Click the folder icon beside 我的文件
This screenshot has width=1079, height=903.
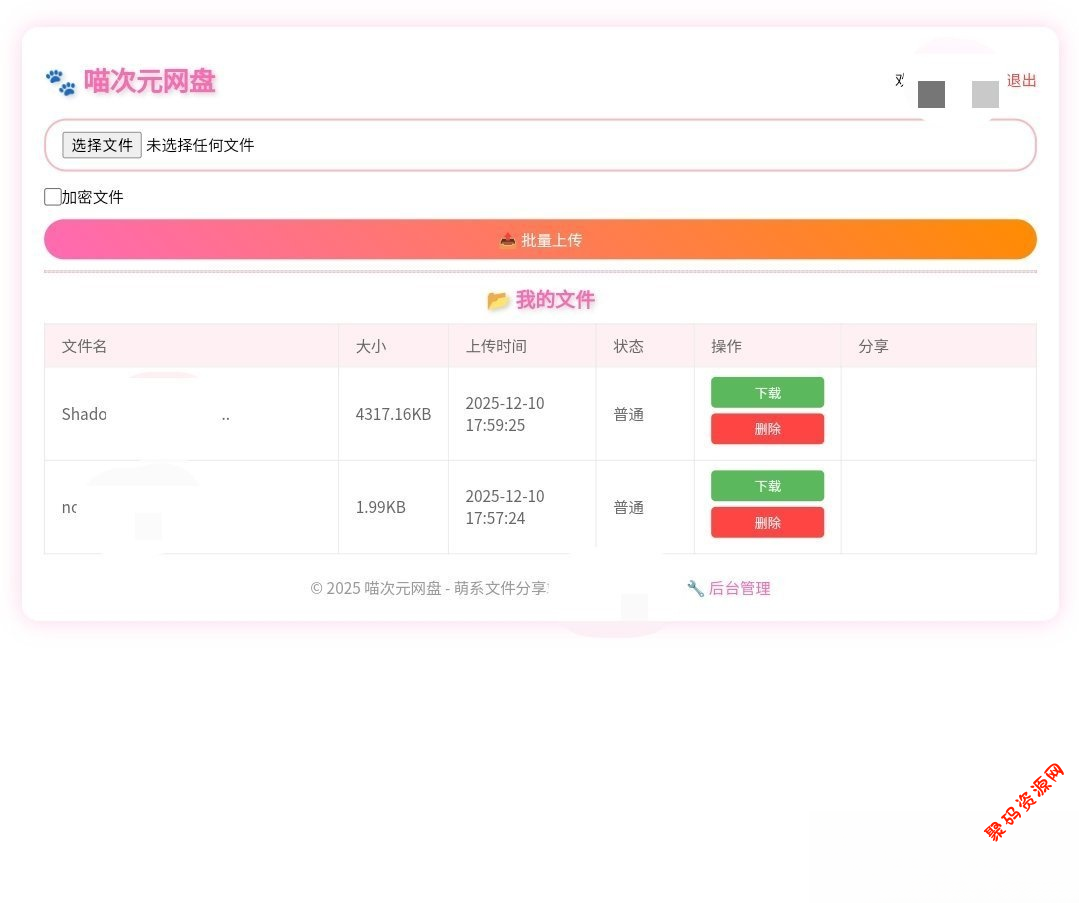click(497, 300)
